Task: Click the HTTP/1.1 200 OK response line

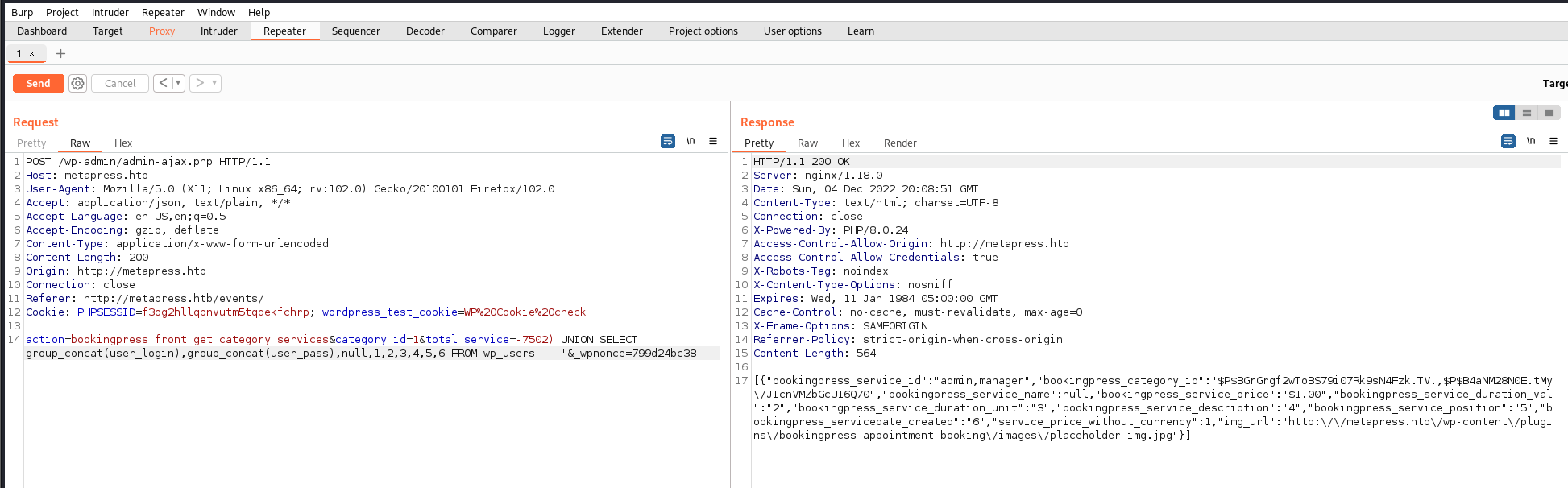Action: [x=802, y=162]
